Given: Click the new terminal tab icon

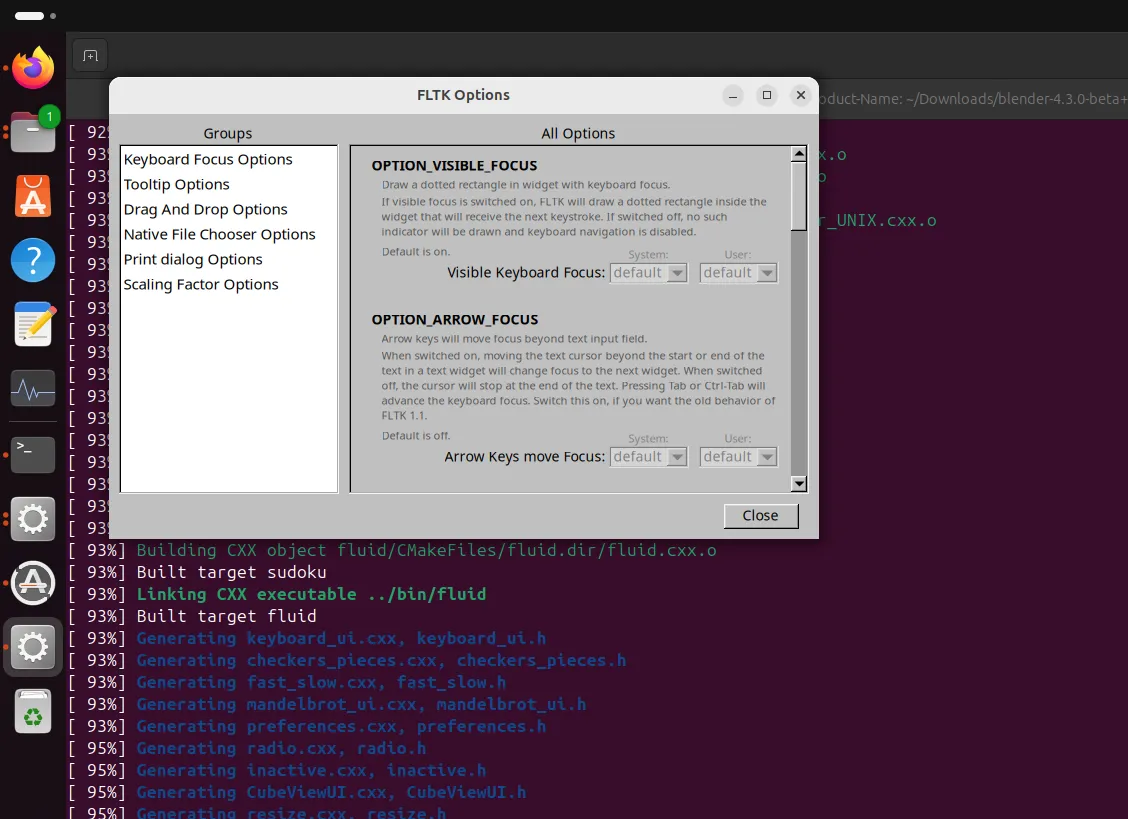Looking at the screenshot, I should (90, 56).
